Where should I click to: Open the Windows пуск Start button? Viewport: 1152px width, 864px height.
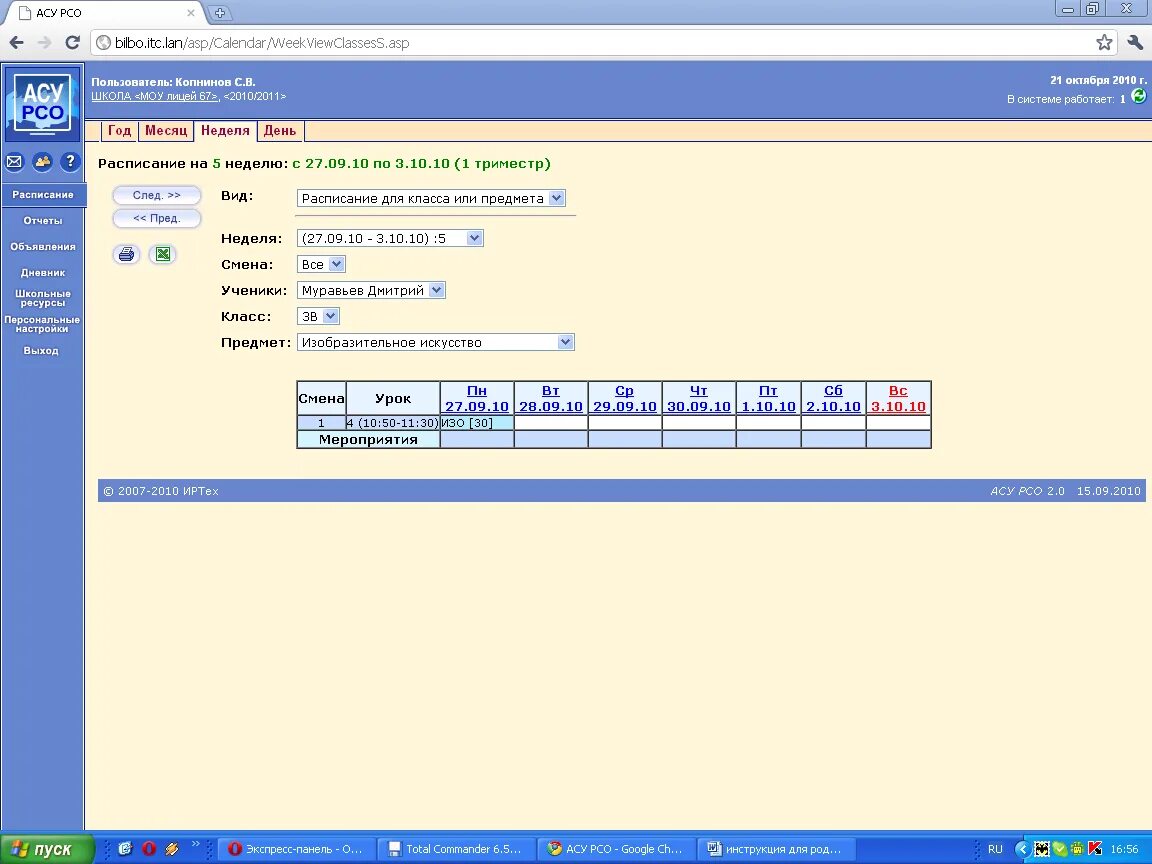coord(47,849)
